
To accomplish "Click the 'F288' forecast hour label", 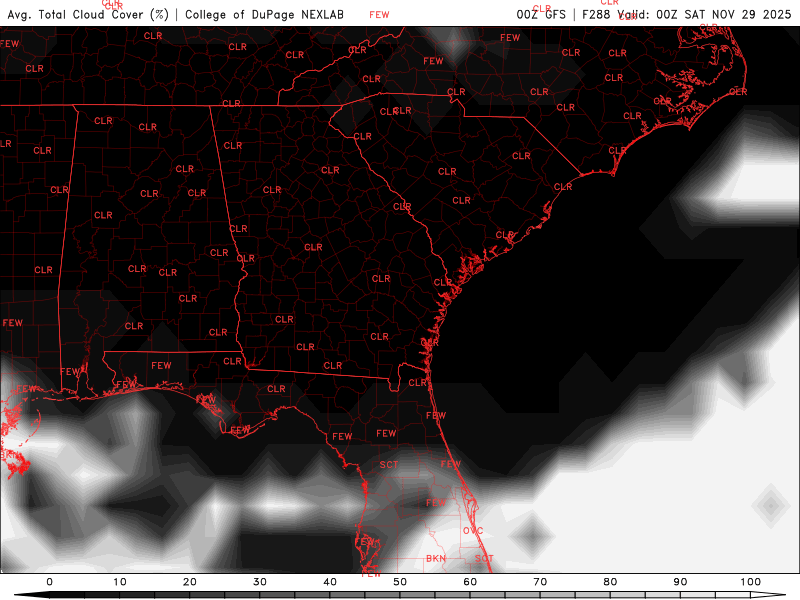I will [x=596, y=14].
